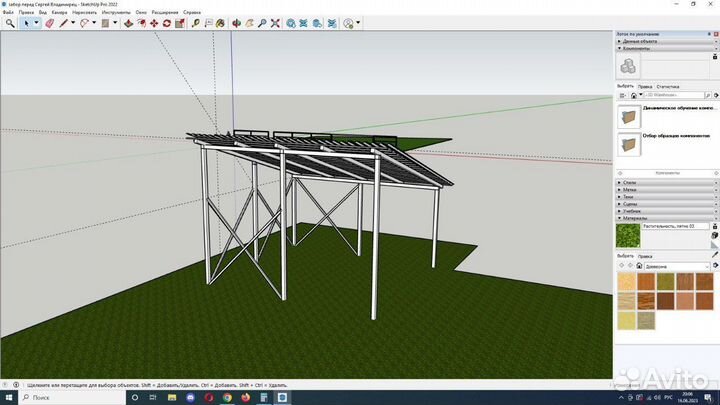Screen dimensions: 720x405
Task: Activate the Push/Pull tool
Action: [x=129, y=23]
